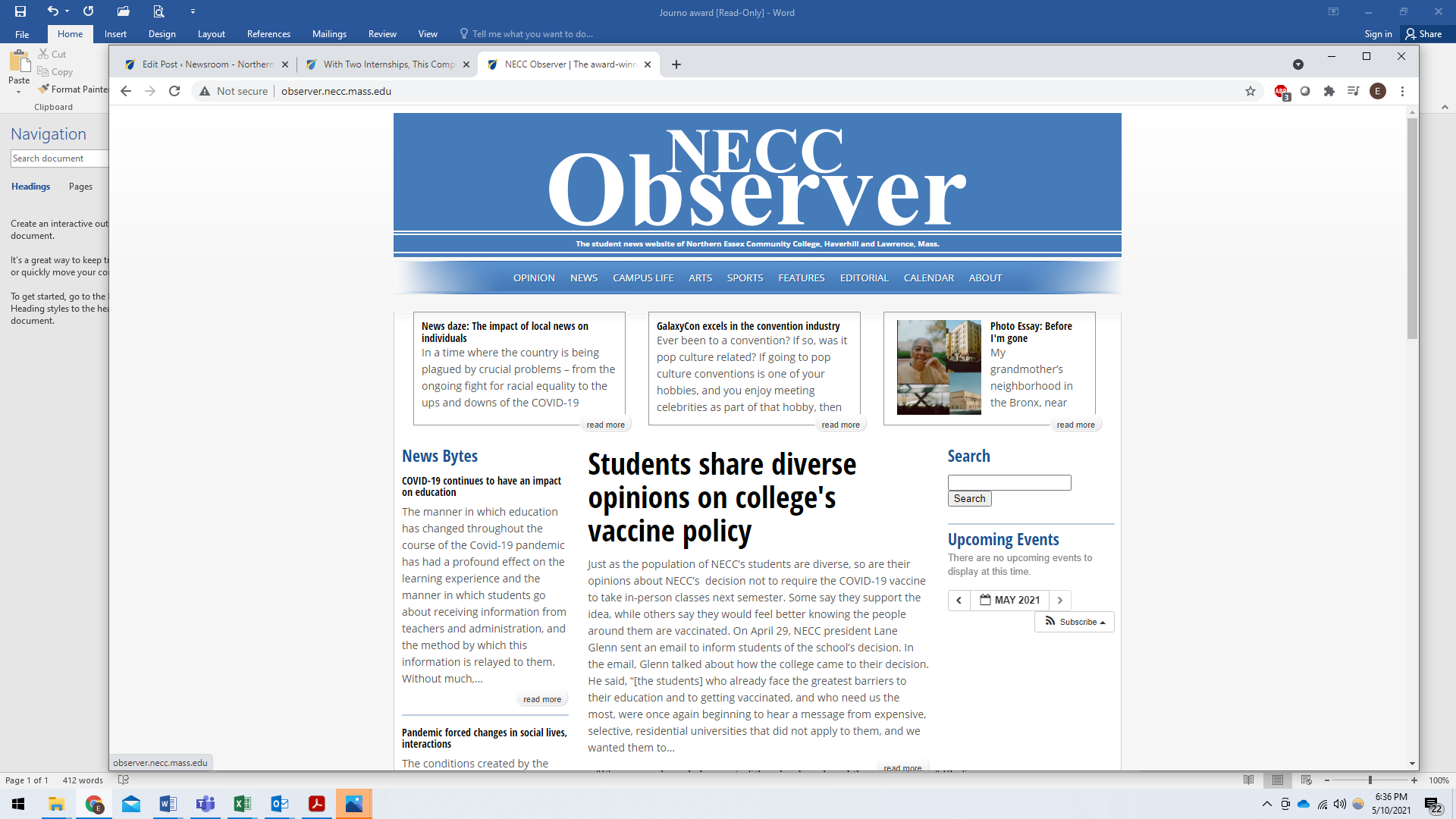Select the Format Painter tool

(73, 89)
